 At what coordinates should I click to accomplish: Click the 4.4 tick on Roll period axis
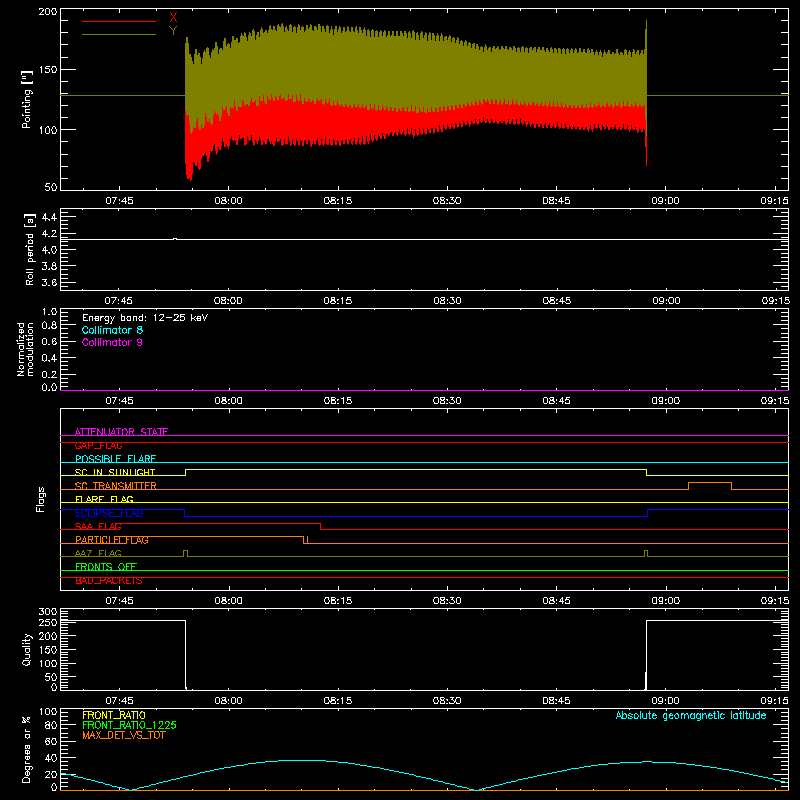click(49, 217)
